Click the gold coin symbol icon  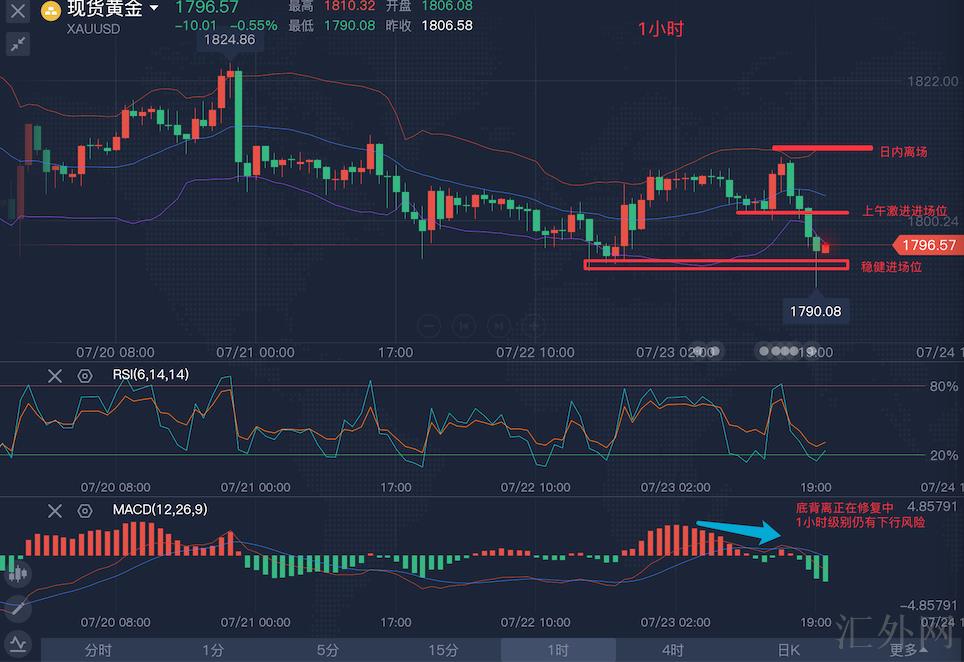click(51, 12)
